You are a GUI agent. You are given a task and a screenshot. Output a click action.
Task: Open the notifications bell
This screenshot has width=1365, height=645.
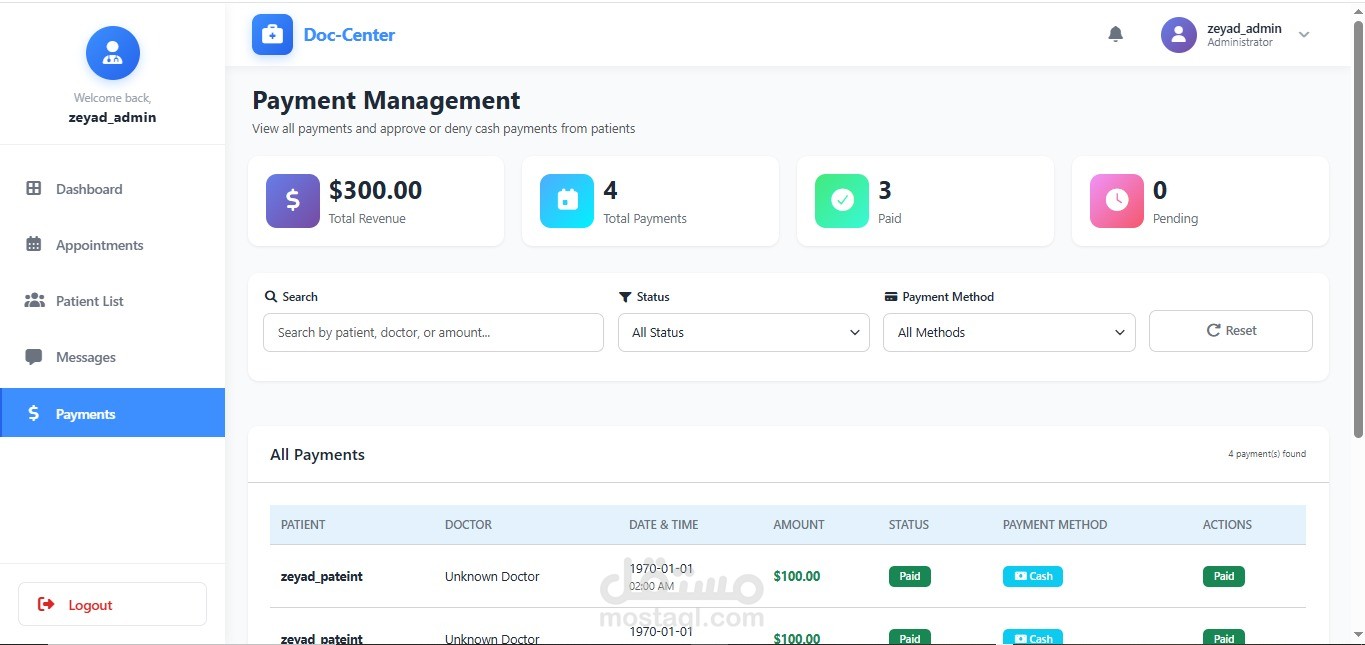[1116, 34]
